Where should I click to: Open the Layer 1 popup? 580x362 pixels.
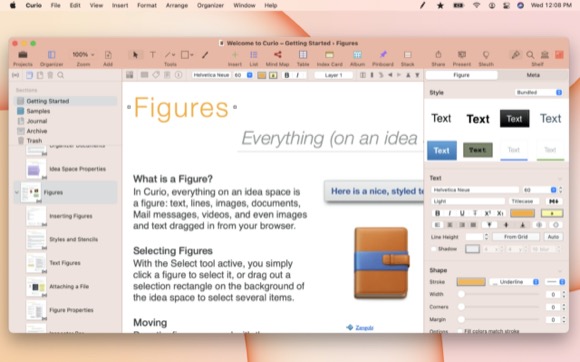click(x=334, y=75)
